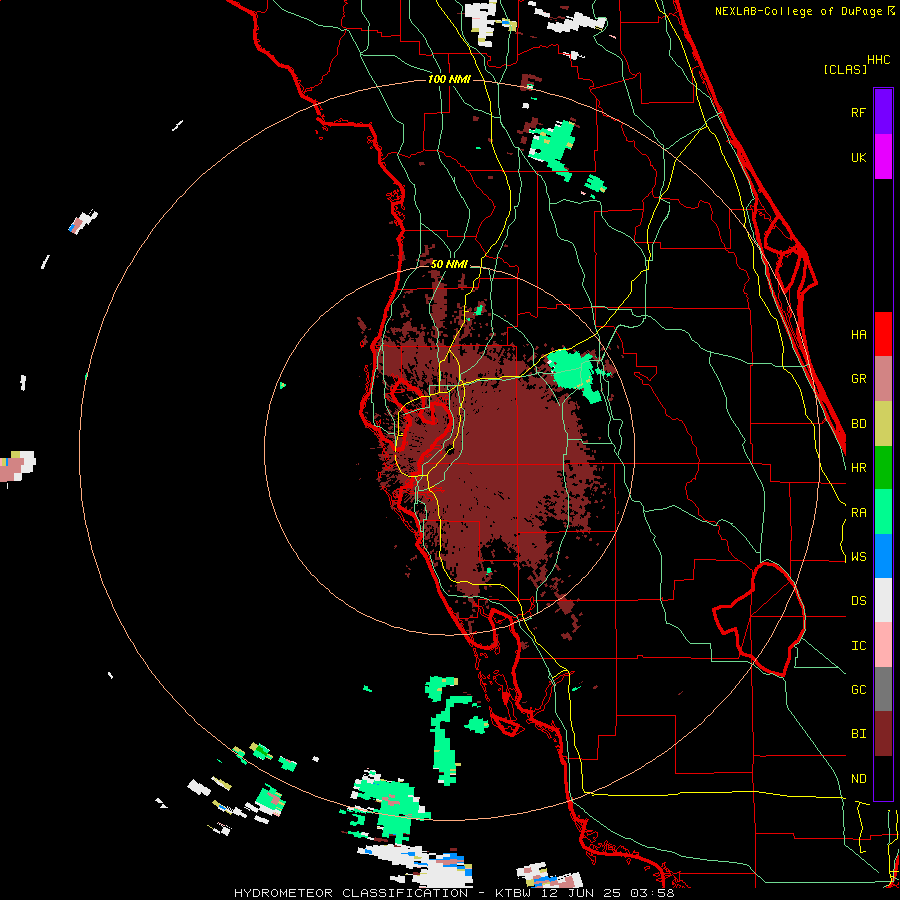
Task: Click the GR legend label
Action: (858, 379)
